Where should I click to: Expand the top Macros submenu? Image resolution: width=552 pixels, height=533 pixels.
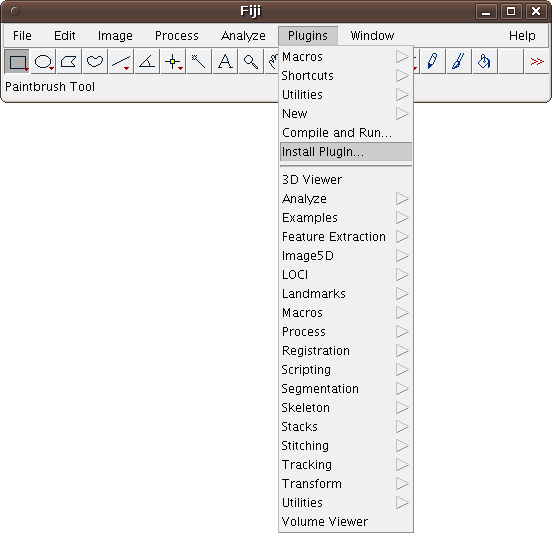(x=346, y=57)
